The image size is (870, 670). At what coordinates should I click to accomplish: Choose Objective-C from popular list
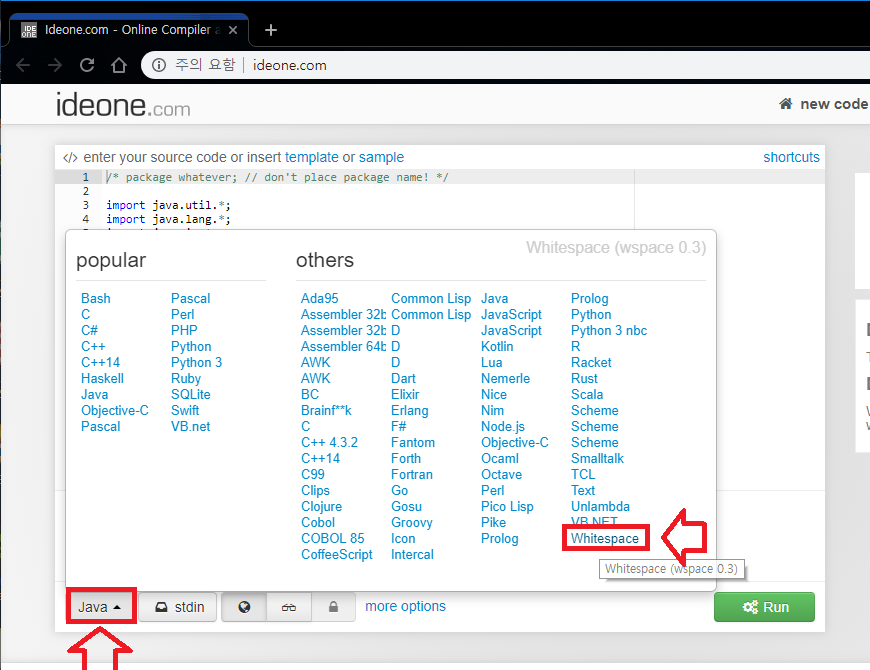pyautogui.click(x=115, y=411)
